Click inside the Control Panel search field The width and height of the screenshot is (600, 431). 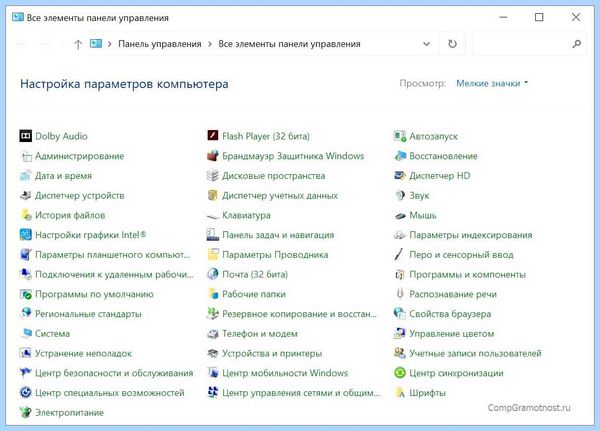530,44
